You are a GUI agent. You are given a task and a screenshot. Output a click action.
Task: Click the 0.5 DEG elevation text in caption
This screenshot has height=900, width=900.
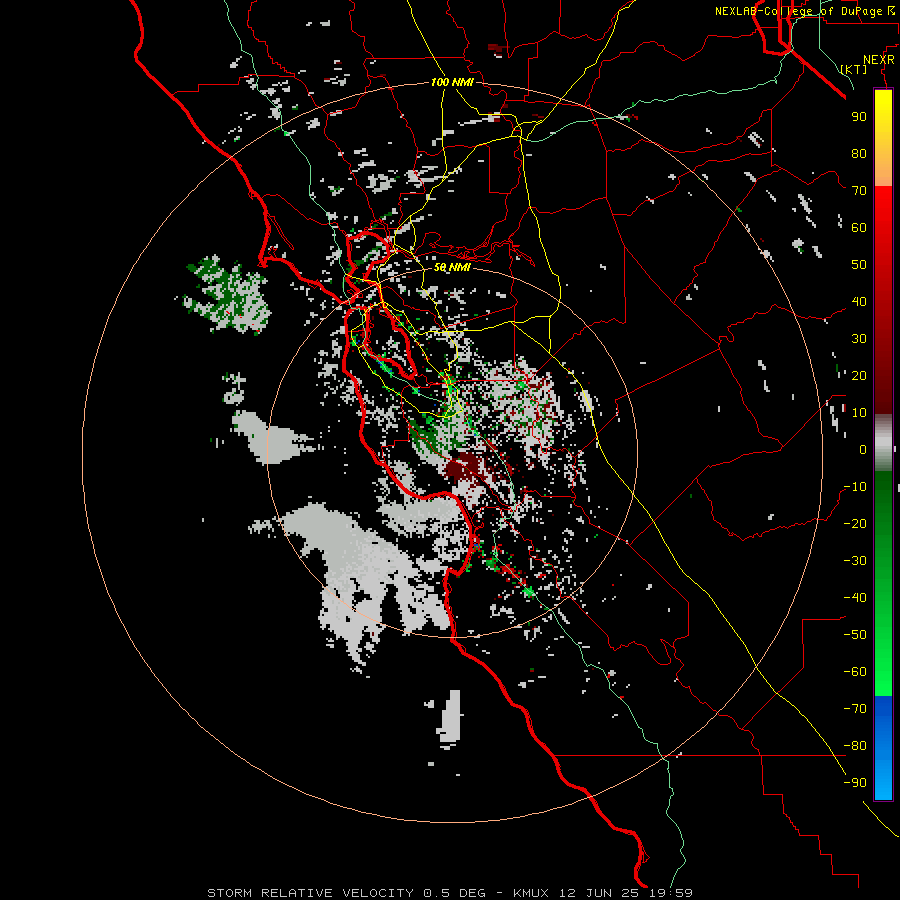click(454, 893)
